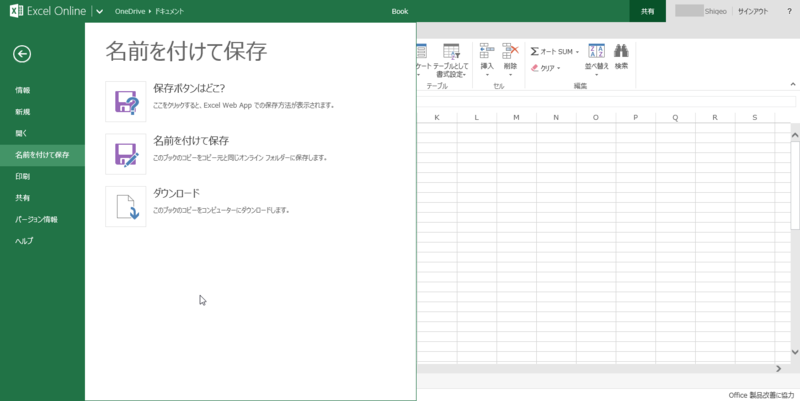Click the 共有 button in header
The image size is (800, 401).
(x=647, y=11)
